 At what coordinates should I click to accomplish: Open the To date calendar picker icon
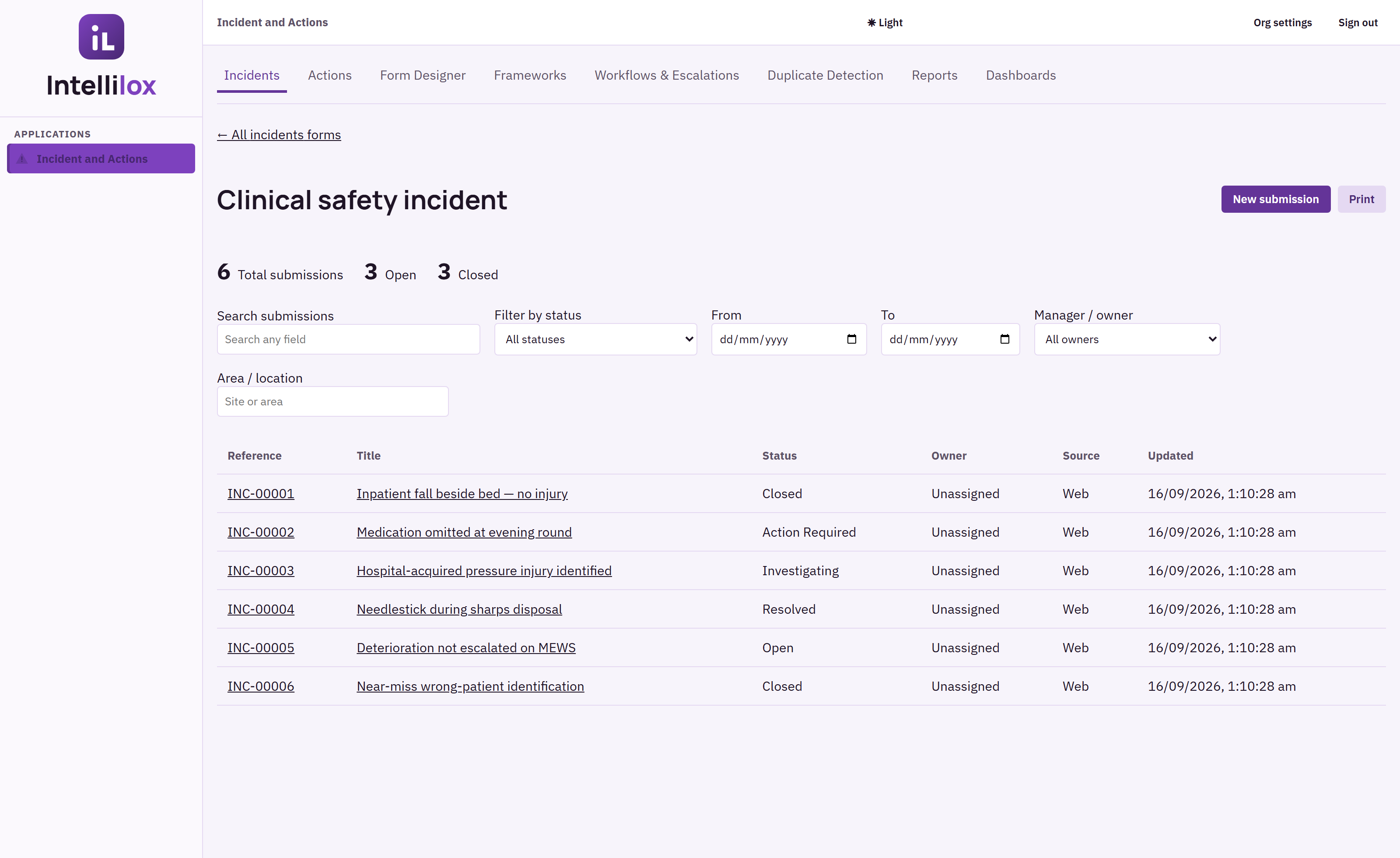[x=1004, y=339]
